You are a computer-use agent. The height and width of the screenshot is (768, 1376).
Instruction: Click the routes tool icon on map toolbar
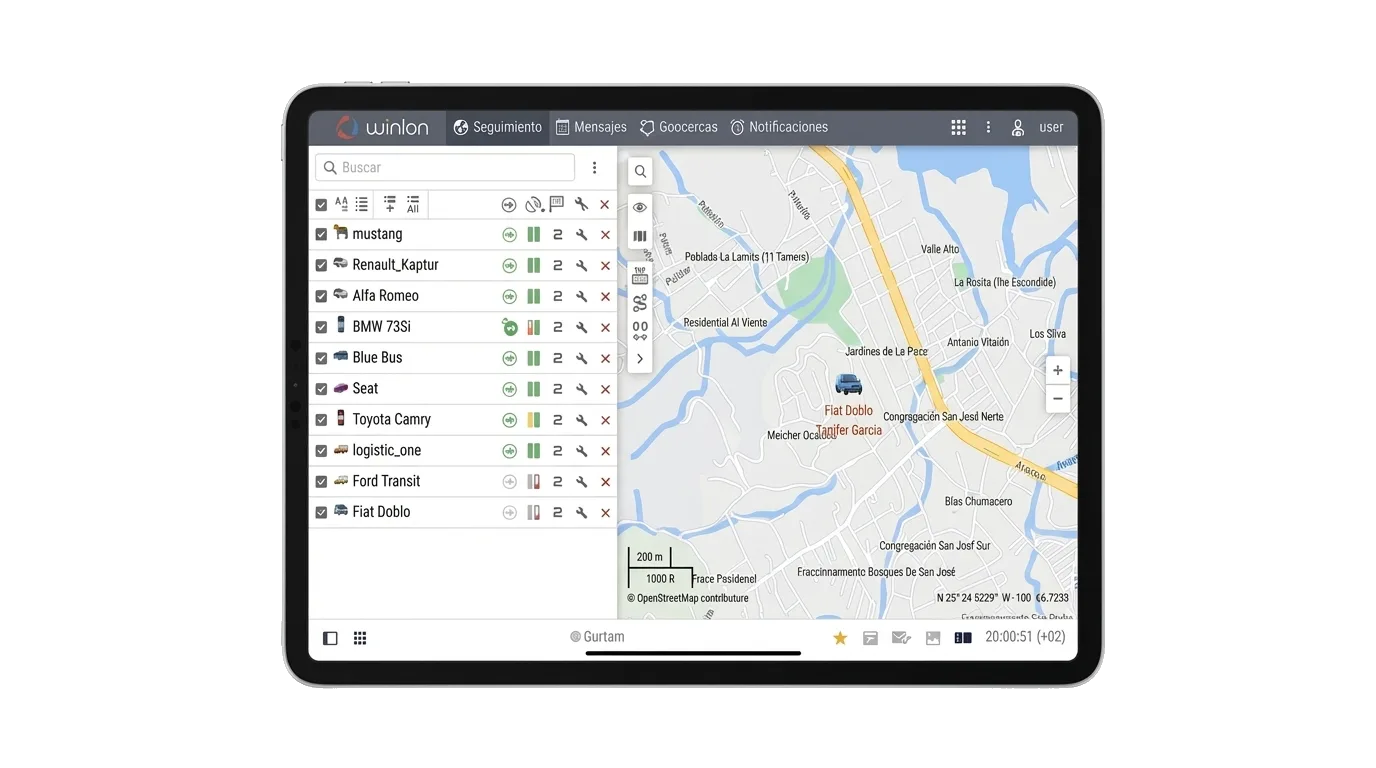(640, 303)
